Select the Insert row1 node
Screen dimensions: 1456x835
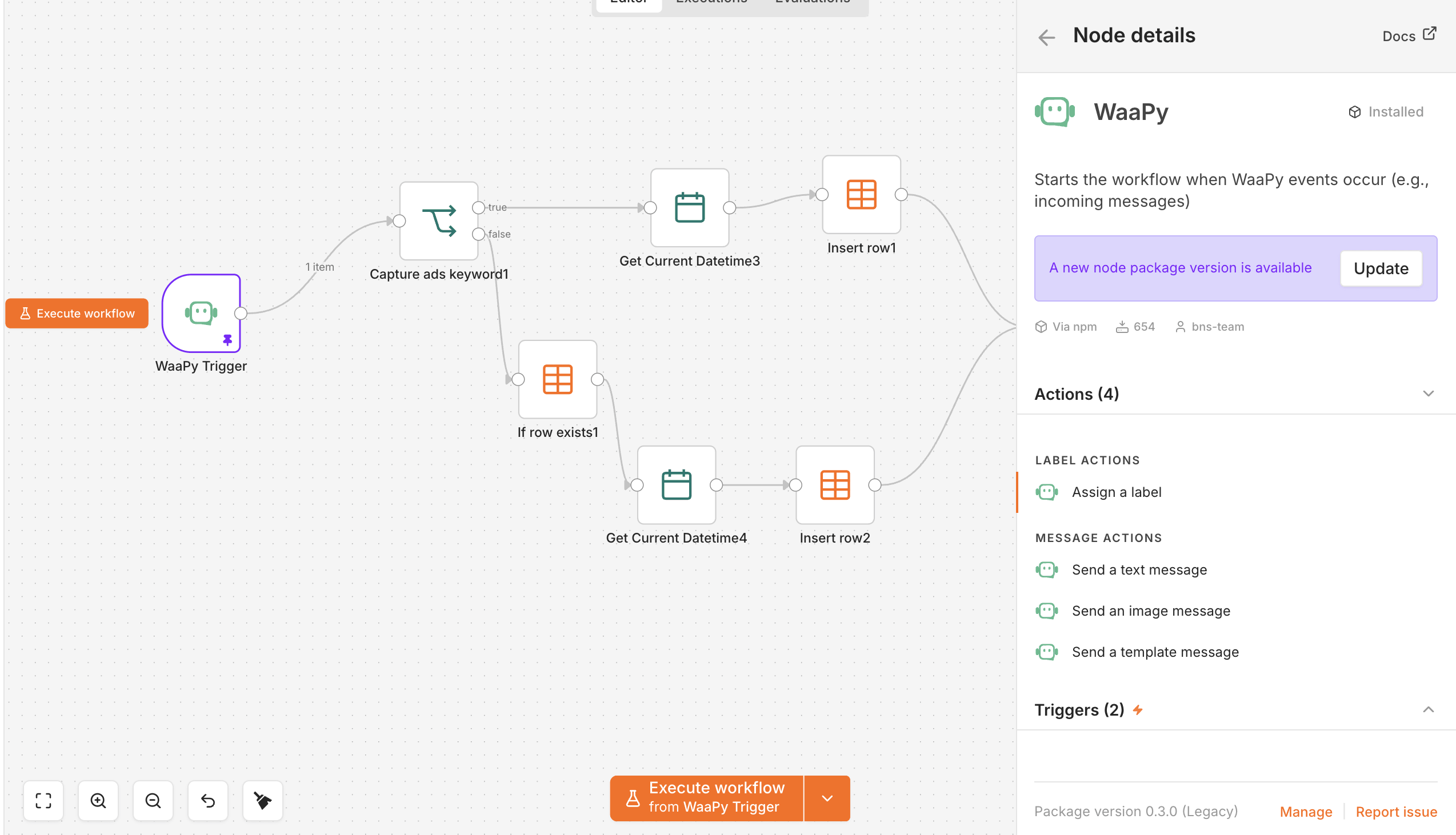(x=861, y=194)
